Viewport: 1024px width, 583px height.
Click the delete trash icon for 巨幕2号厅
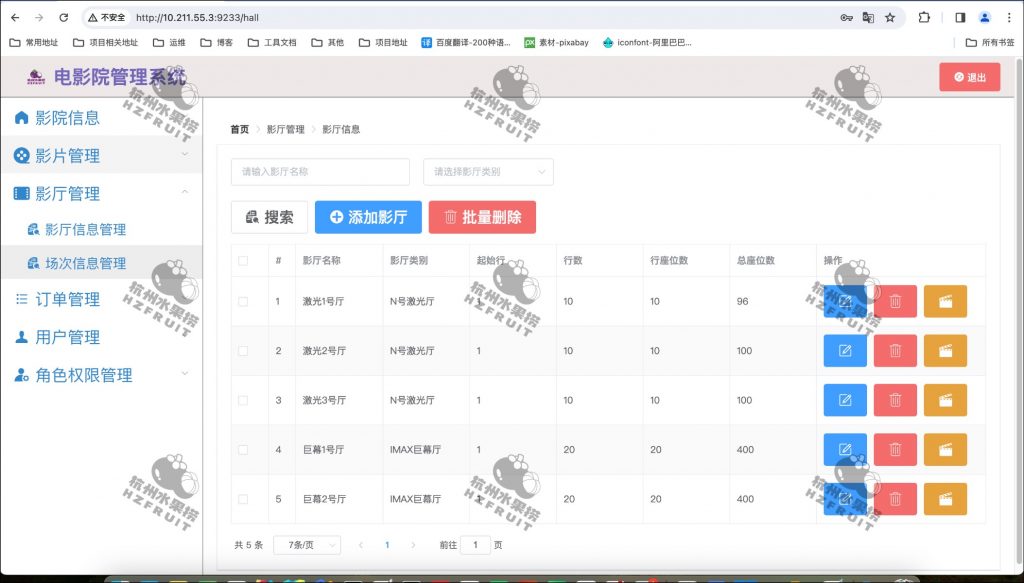895,498
